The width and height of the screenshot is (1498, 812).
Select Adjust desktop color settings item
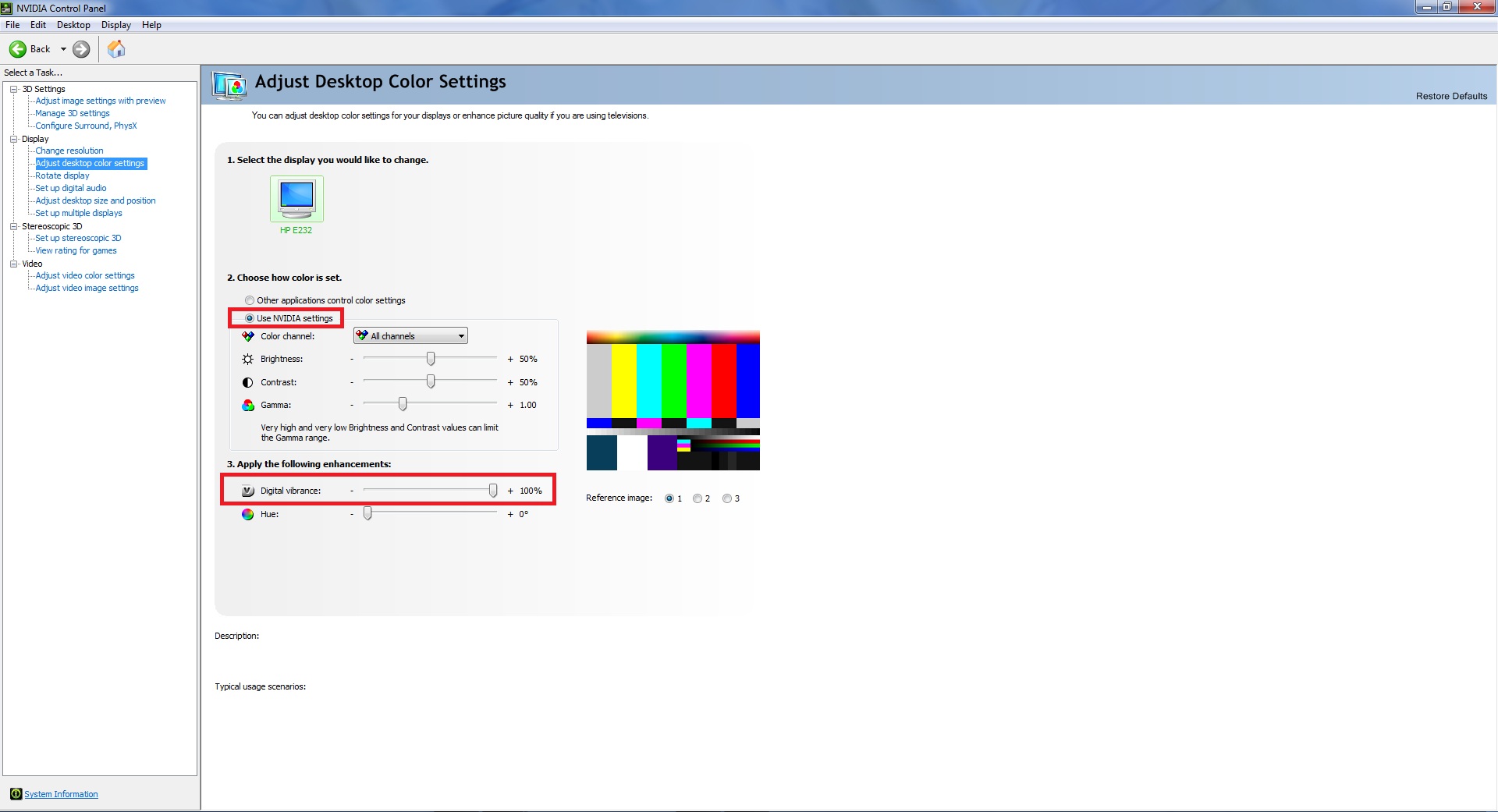[x=91, y=163]
